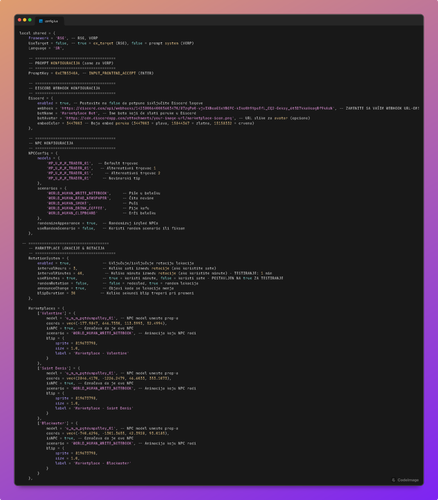Click the 'Marketplace - Saint Denis' label string
This screenshot has height=500, width=438.
(x=103, y=408)
